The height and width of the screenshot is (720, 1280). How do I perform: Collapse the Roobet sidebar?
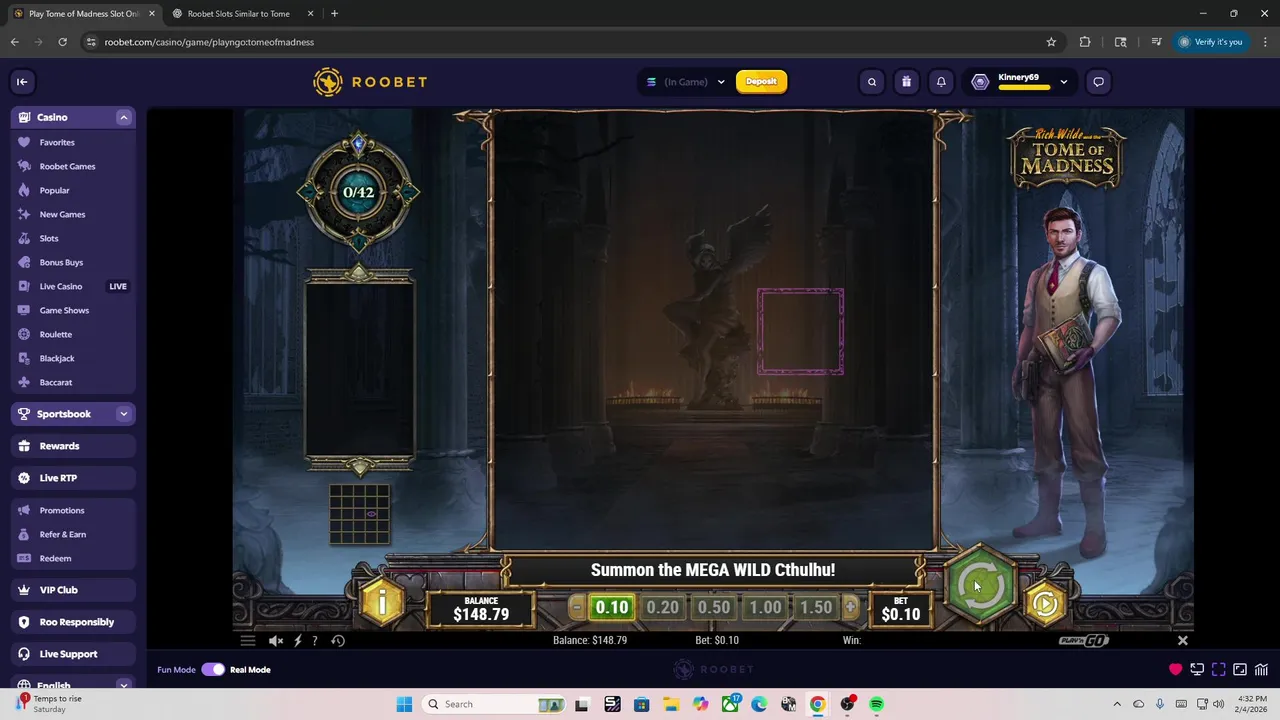(22, 82)
